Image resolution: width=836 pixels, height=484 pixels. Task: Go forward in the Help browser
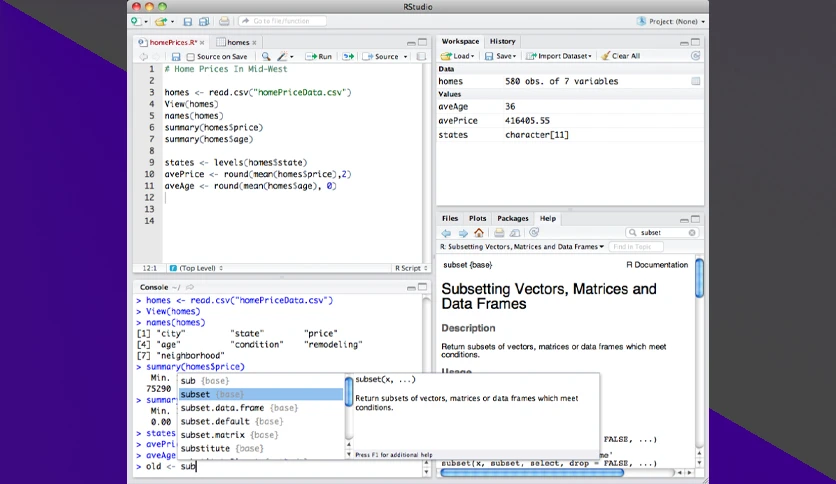coord(463,233)
